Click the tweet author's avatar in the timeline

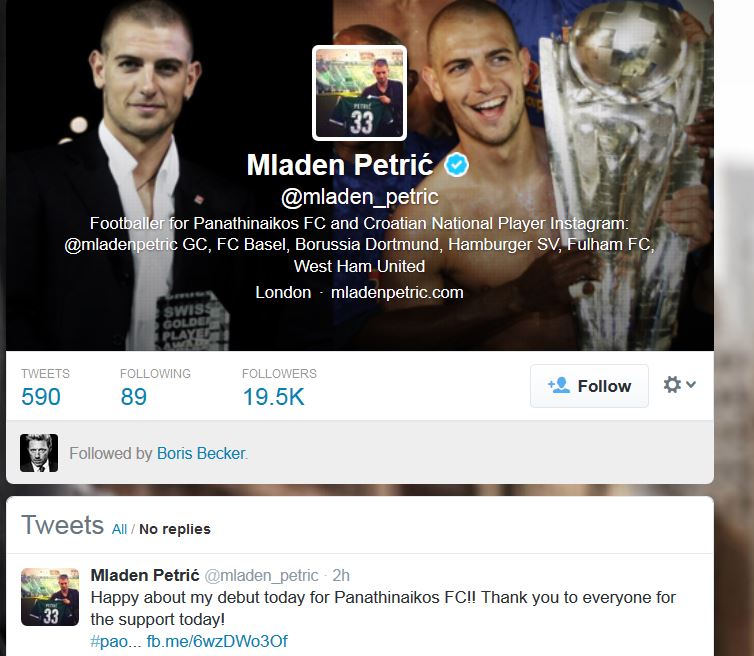[50, 596]
